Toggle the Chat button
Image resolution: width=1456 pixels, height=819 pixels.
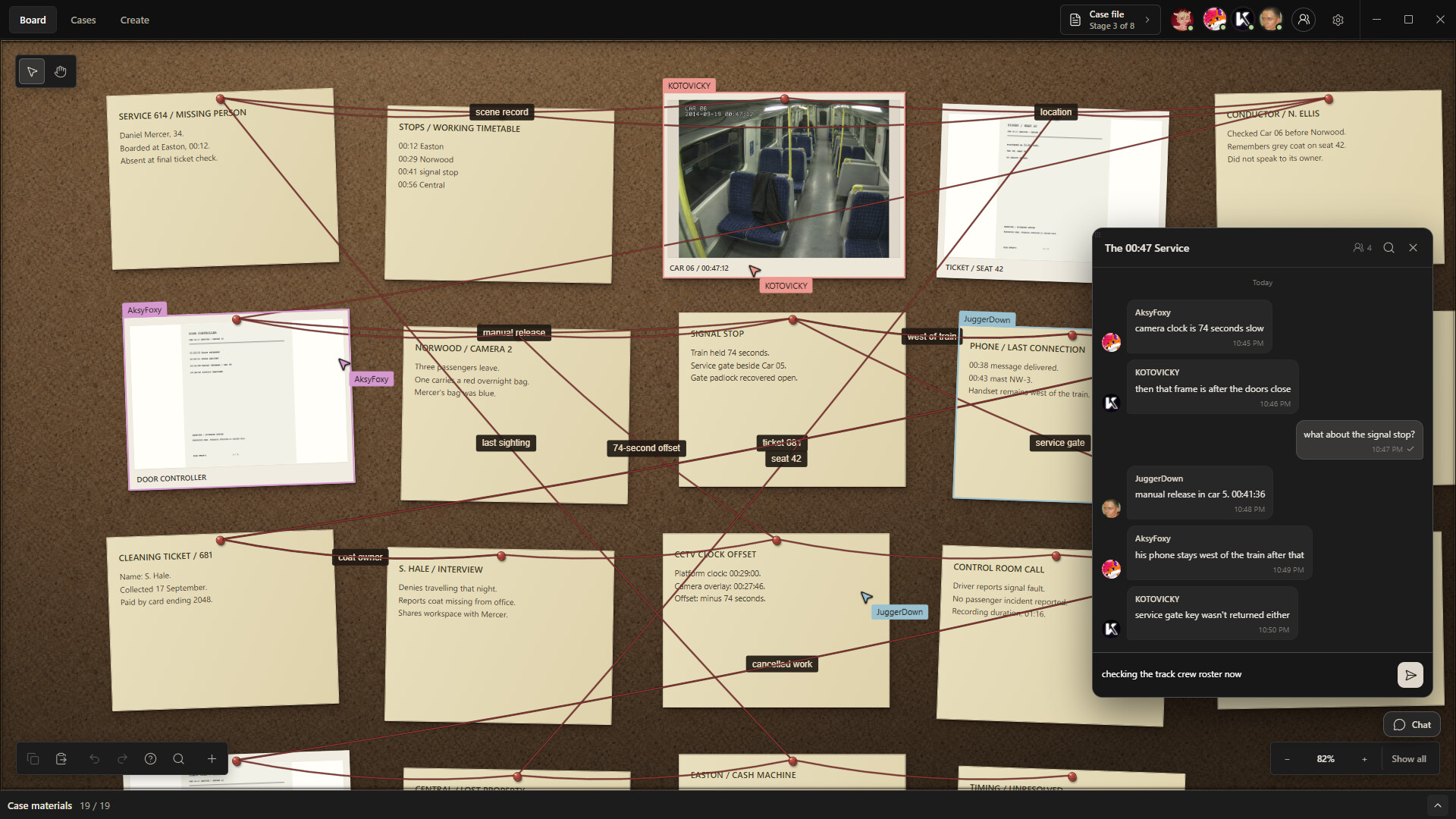coord(1412,725)
